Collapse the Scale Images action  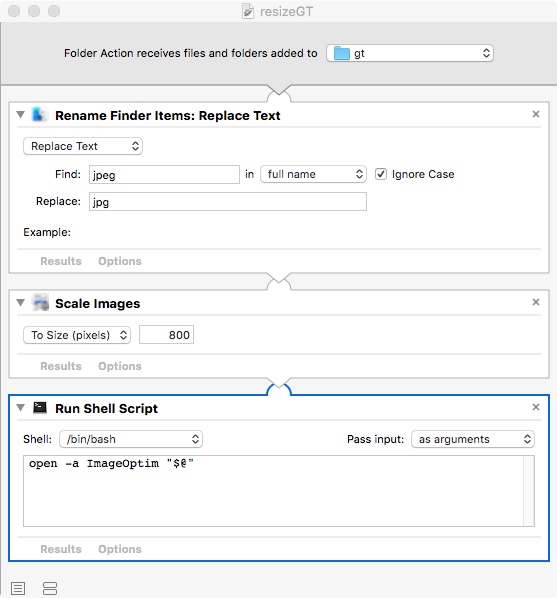click(21, 303)
